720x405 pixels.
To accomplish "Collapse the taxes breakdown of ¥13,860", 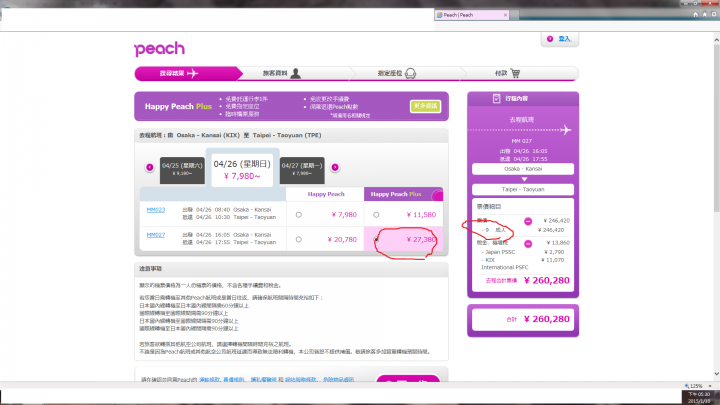I will click(x=528, y=243).
